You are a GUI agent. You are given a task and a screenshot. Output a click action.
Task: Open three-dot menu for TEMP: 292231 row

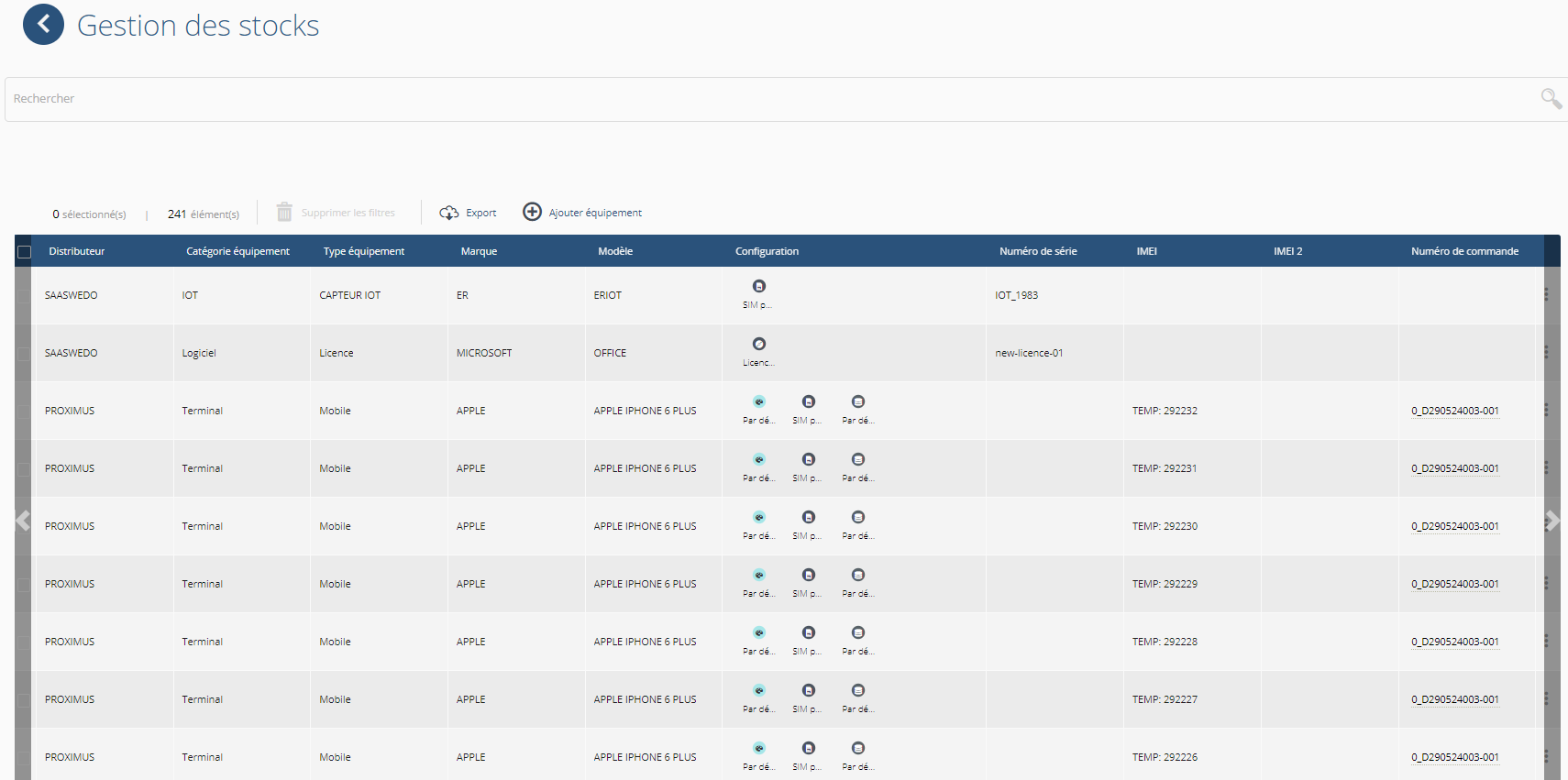coord(1546,467)
